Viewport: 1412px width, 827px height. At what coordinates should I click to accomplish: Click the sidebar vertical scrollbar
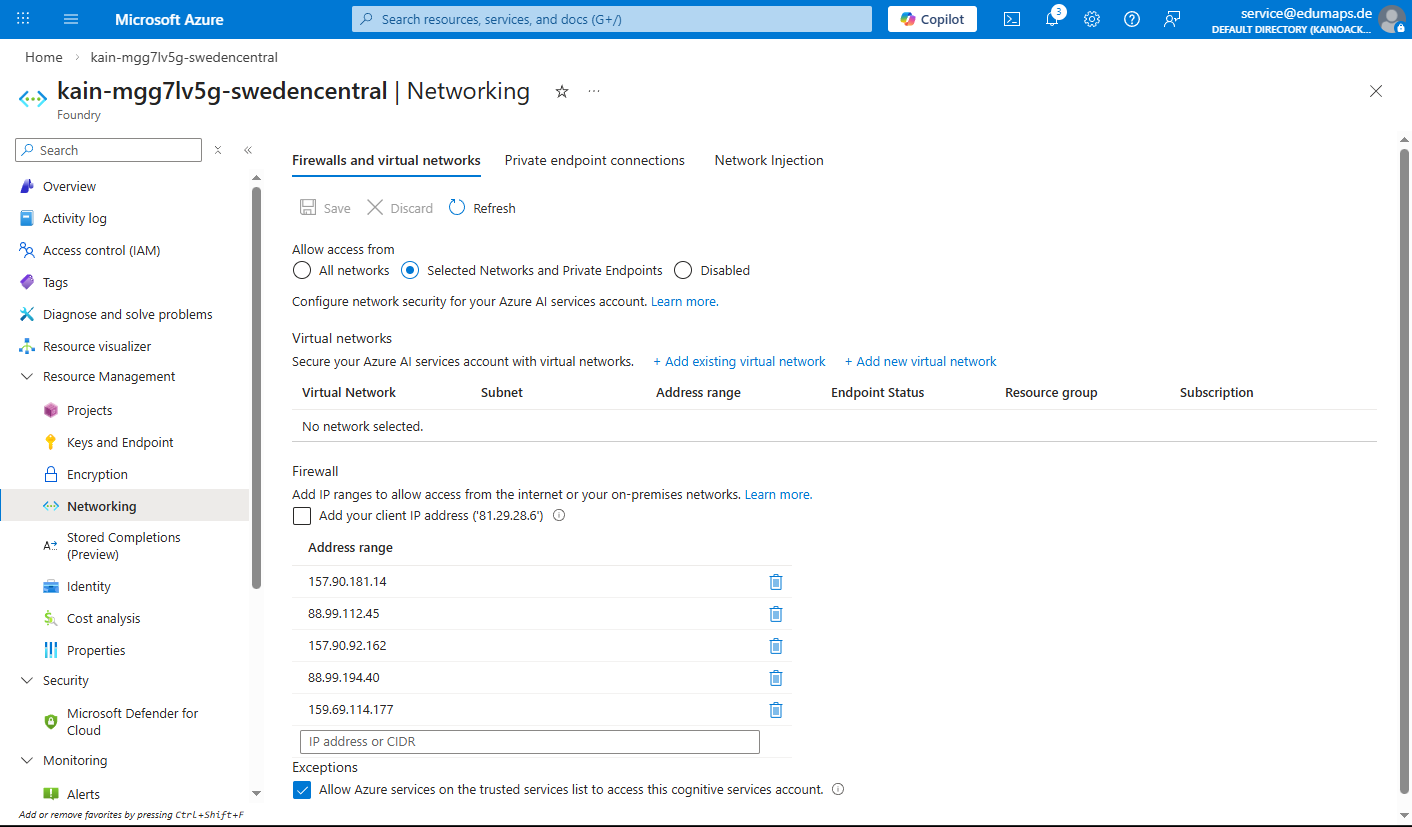(257, 388)
